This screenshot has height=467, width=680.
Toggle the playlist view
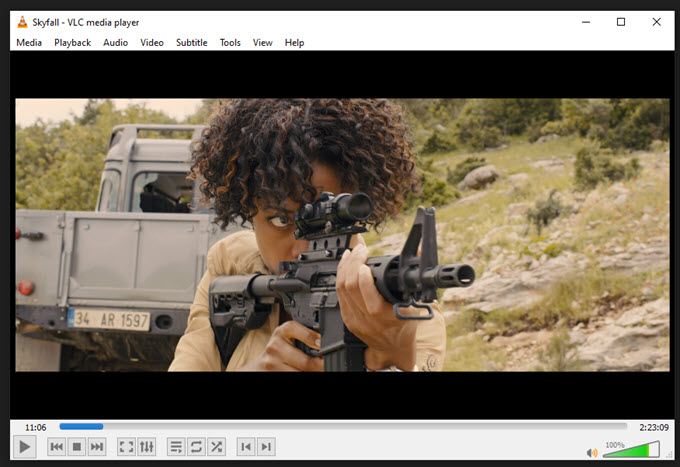176,447
